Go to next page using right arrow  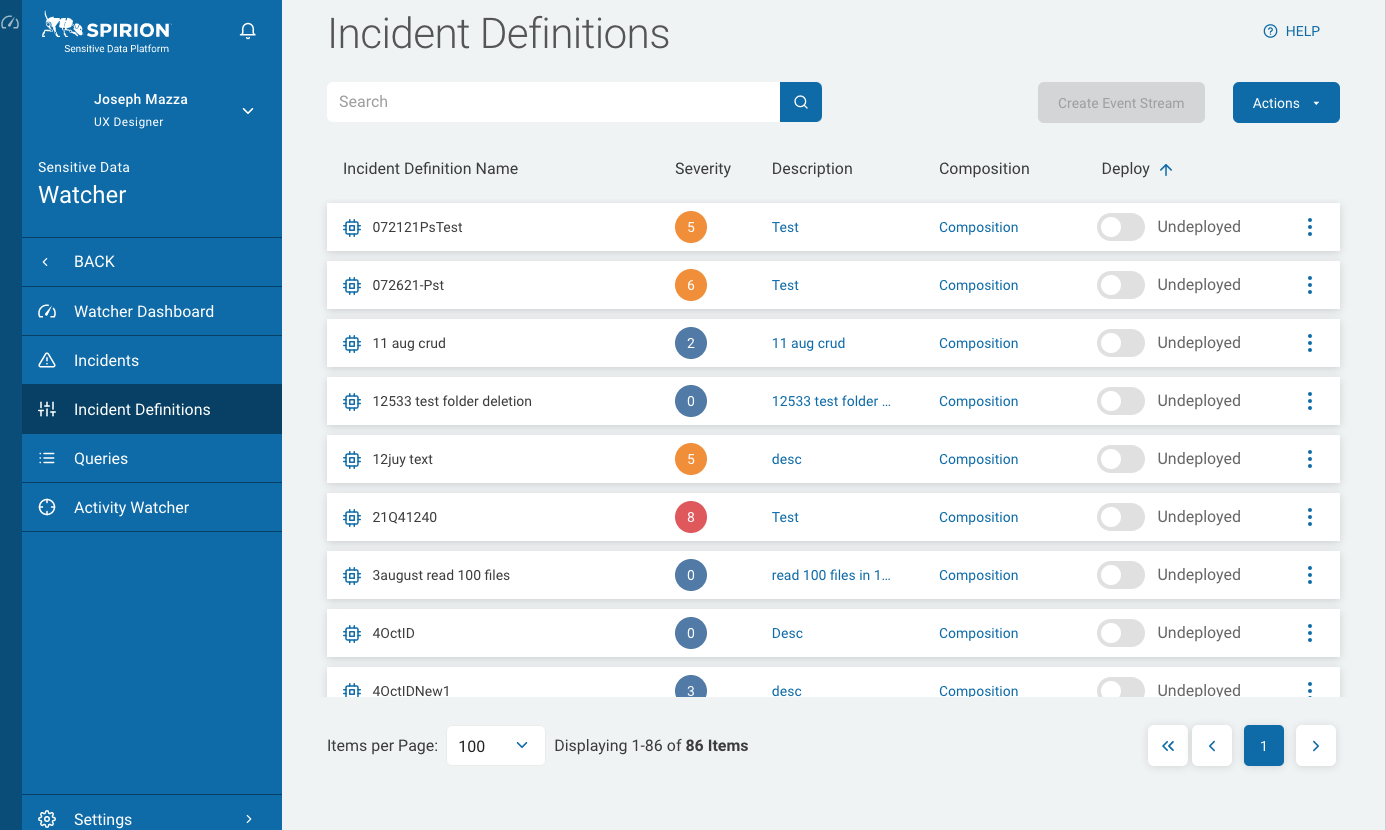[1315, 746]
